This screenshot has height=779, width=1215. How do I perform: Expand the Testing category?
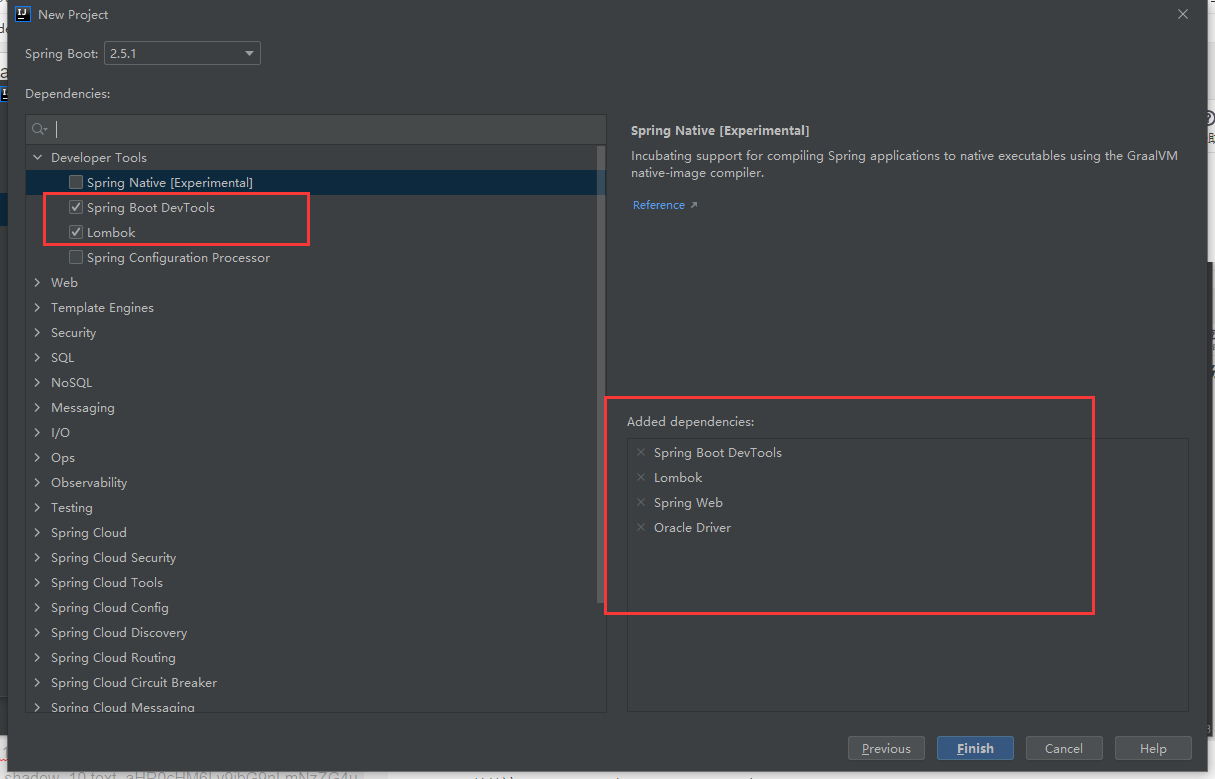point(38,507)
